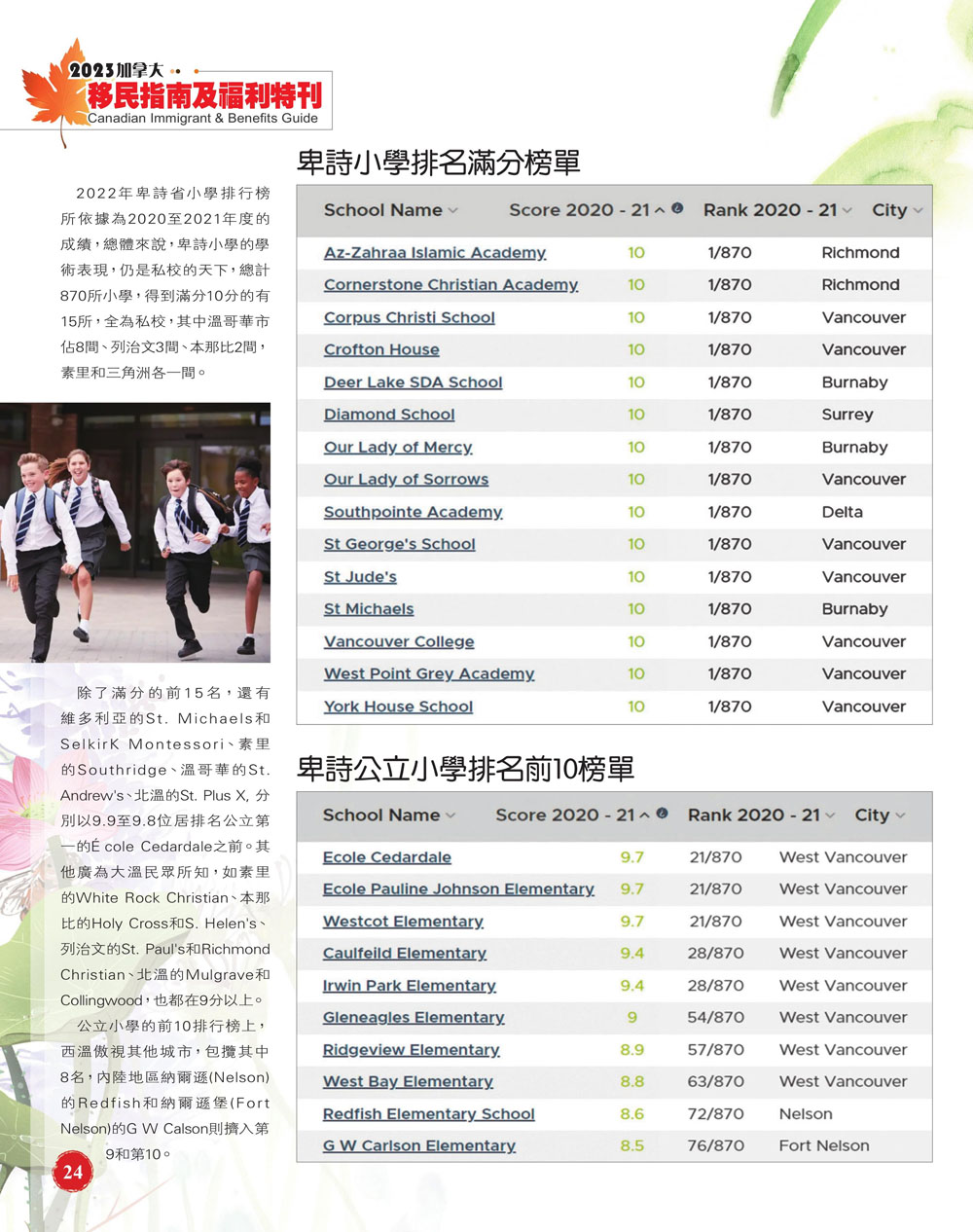Open the West Bay Elementary link
The width and height of the screenshot is (973, 1232).
pyautogui.click(x=408, y=1081)
